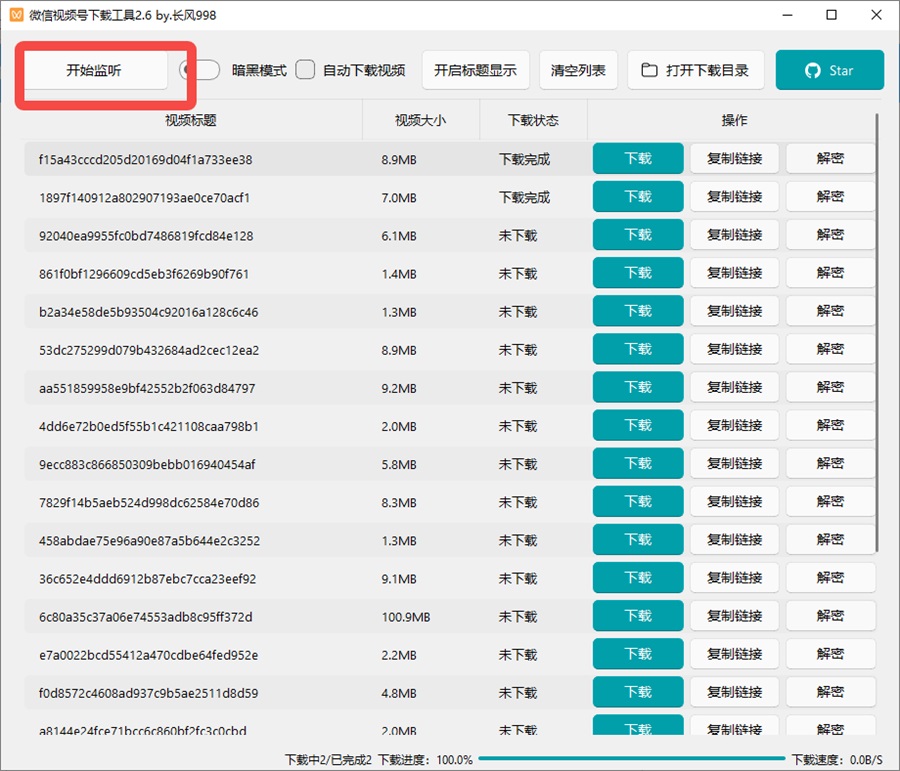Download video 4dd6e72b0ed5f55b1c421108caa798b1
Image resolution: width=900 pixels, height=771 pixels.
tap(638, 425)
